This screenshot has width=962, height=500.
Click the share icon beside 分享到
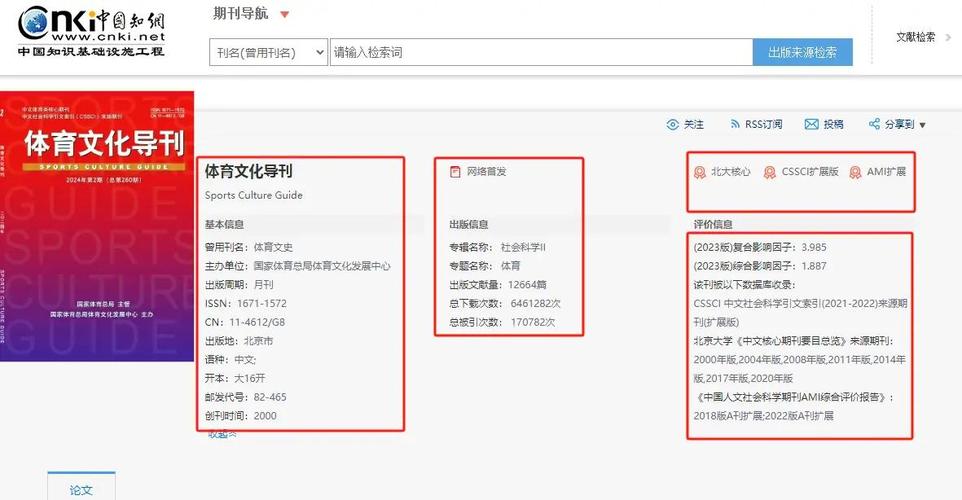[874, 124]
